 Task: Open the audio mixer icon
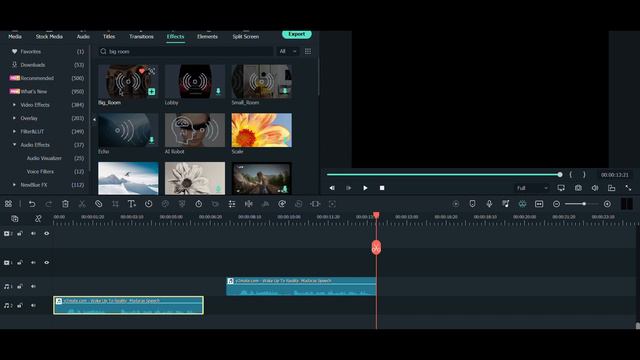506,204
